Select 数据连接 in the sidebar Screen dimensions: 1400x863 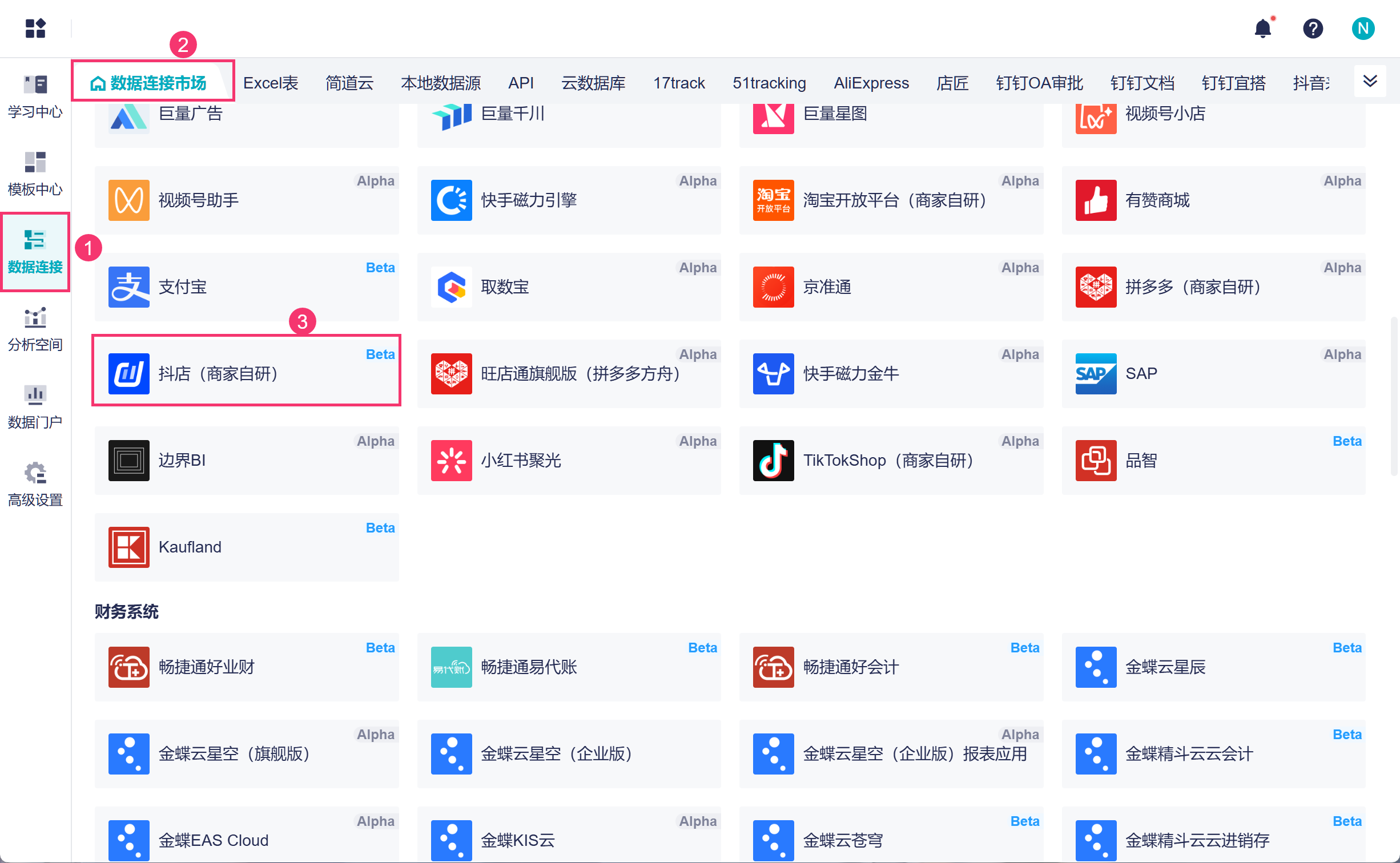point(35,252)
